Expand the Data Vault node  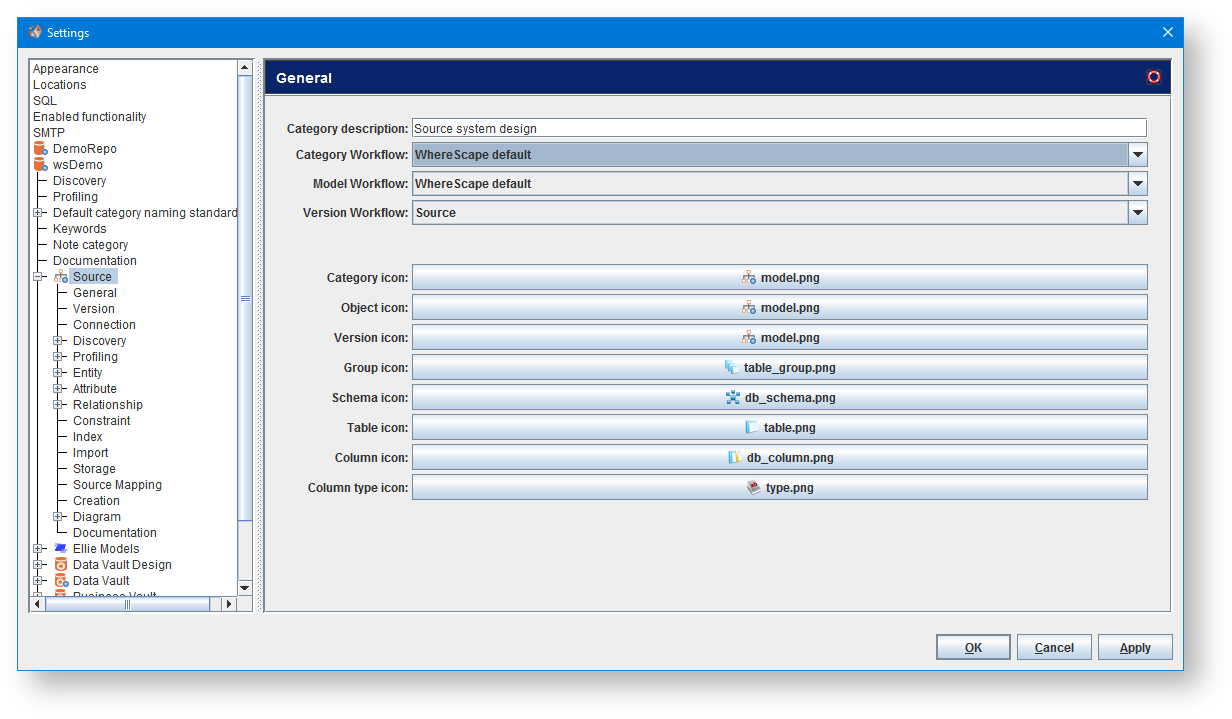pyautogui.click(x=38, y=581)
